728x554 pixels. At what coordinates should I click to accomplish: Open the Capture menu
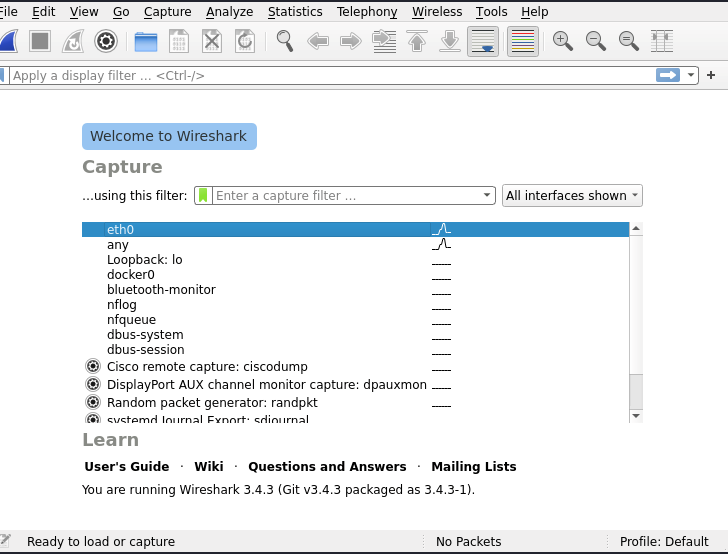(x=168, y=12)
